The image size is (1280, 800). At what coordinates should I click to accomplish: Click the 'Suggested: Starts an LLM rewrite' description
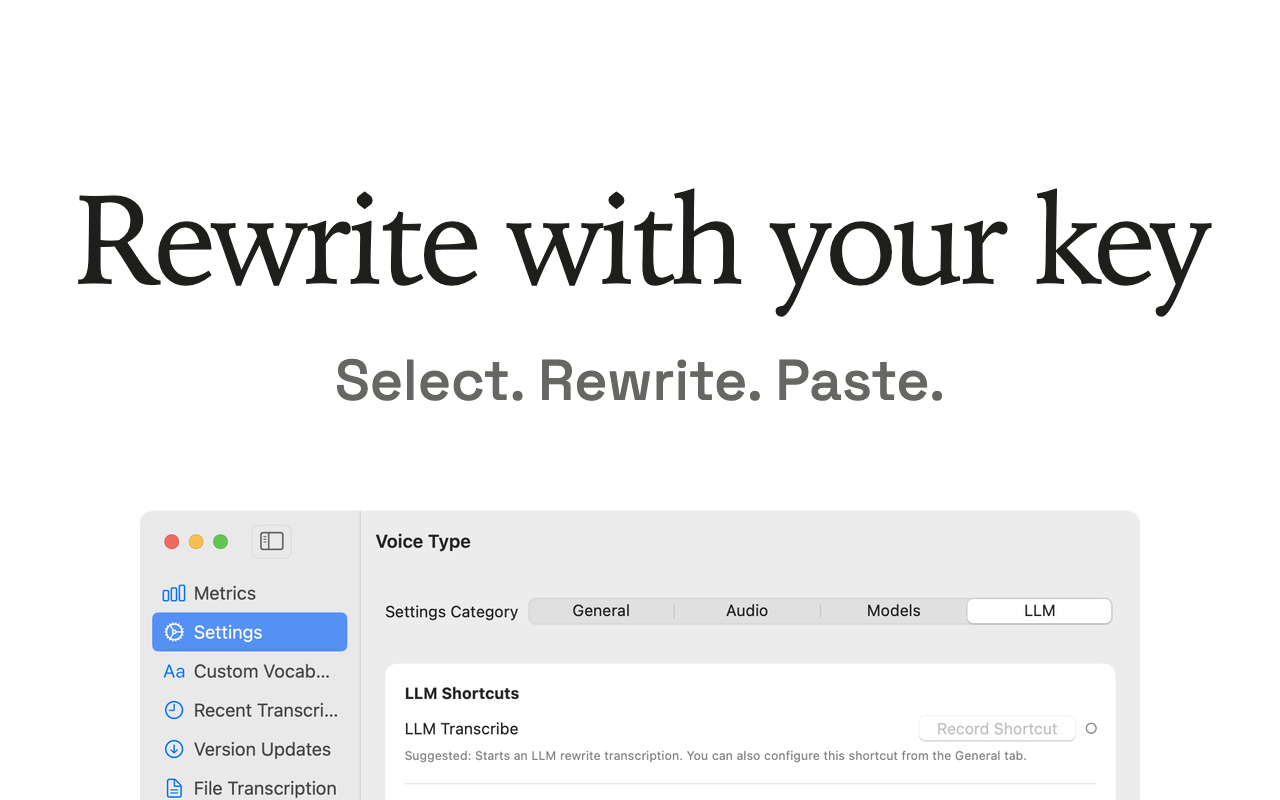click(x=715, y=756)
